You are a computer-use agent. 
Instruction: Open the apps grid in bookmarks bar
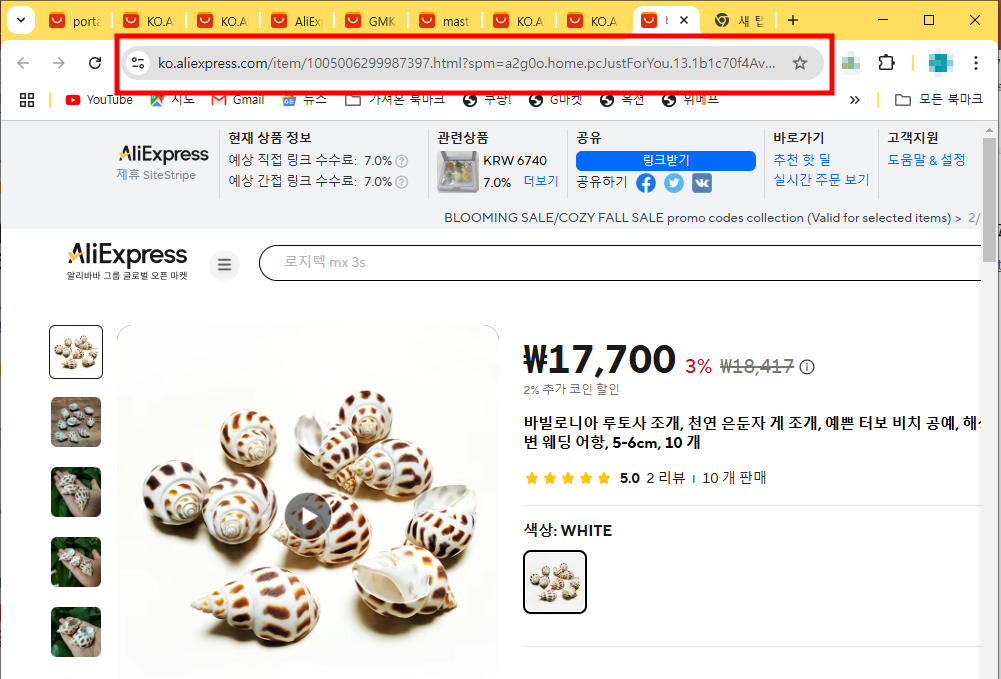[27, 100]
